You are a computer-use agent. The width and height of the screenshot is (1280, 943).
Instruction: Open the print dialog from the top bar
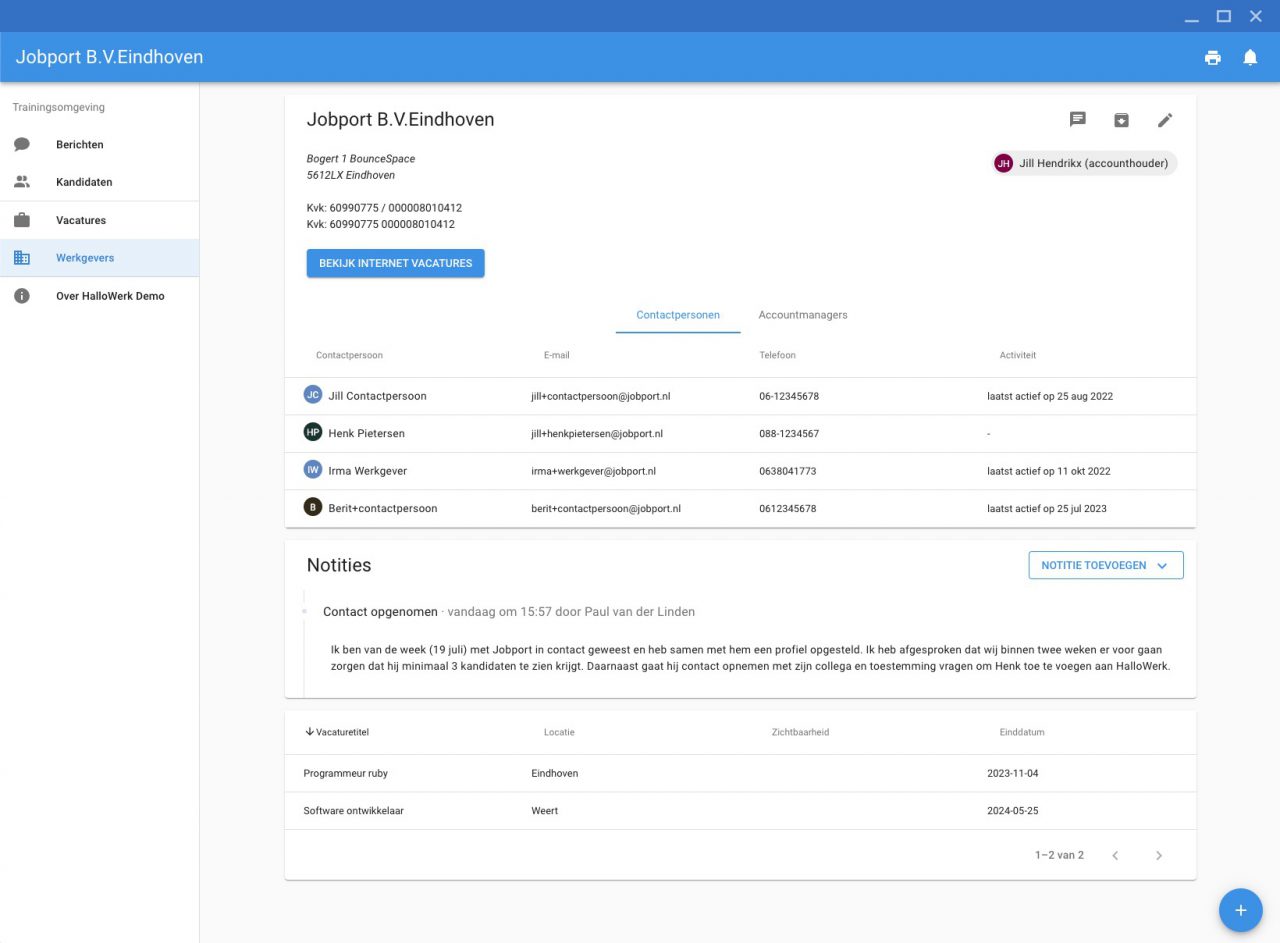[x=1212, y=57]
